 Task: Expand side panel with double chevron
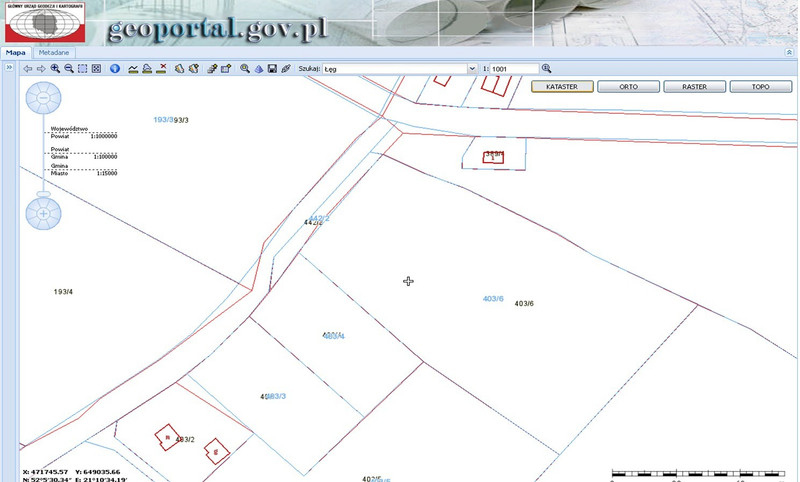click(8, 68)
